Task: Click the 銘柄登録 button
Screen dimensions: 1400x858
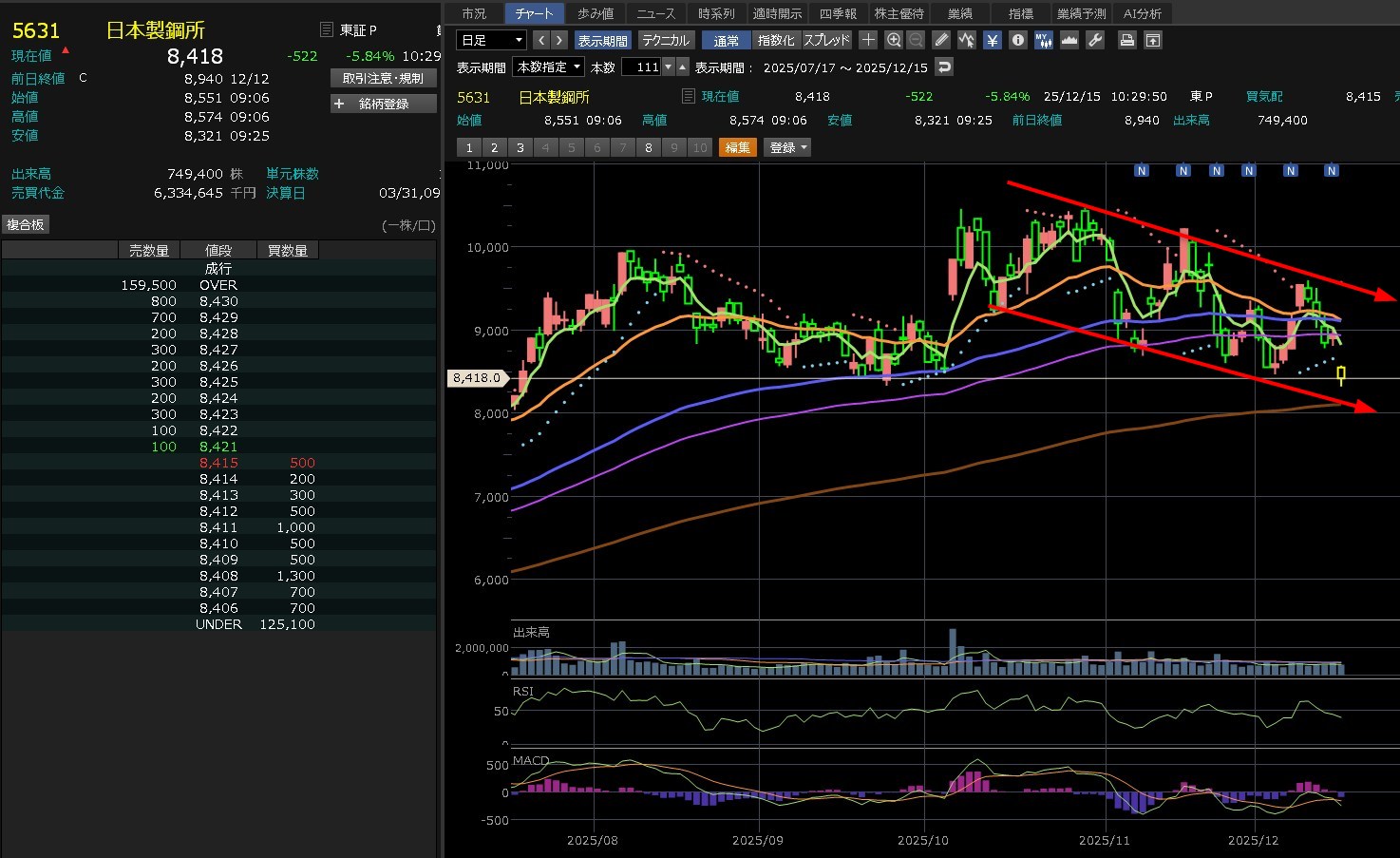Action: tap(384, 104)
